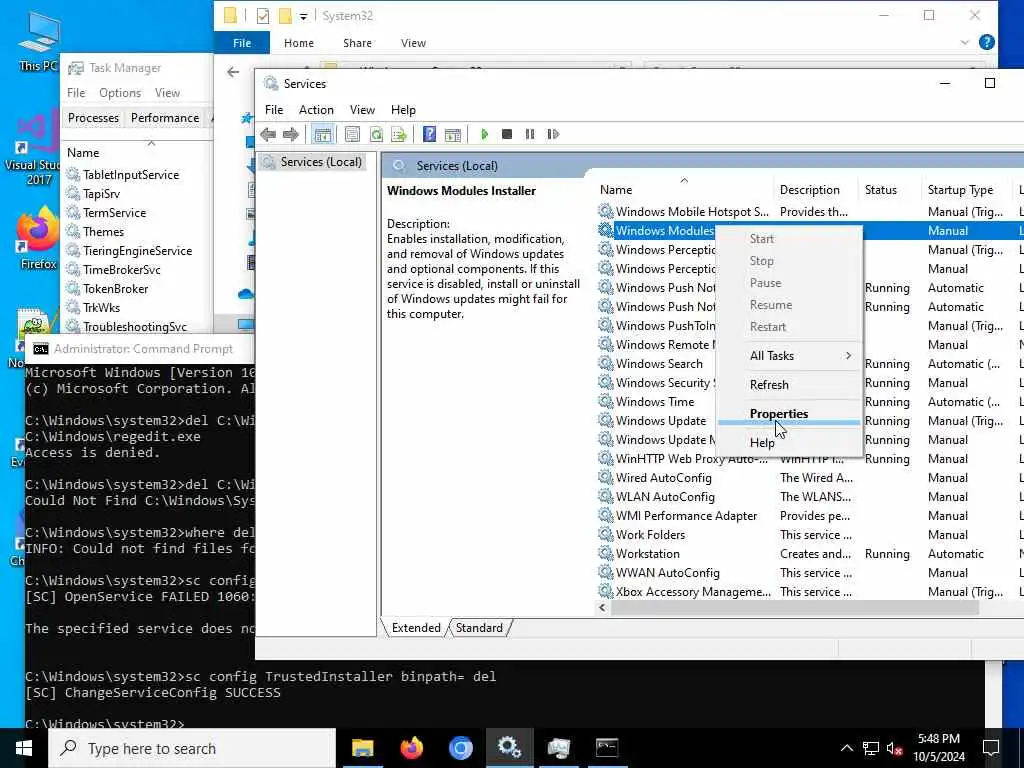Image resolution: width=1024 pixels, height=768 pixels.
Task: Open the Windows Start button
Action: [x=24, y=748]
